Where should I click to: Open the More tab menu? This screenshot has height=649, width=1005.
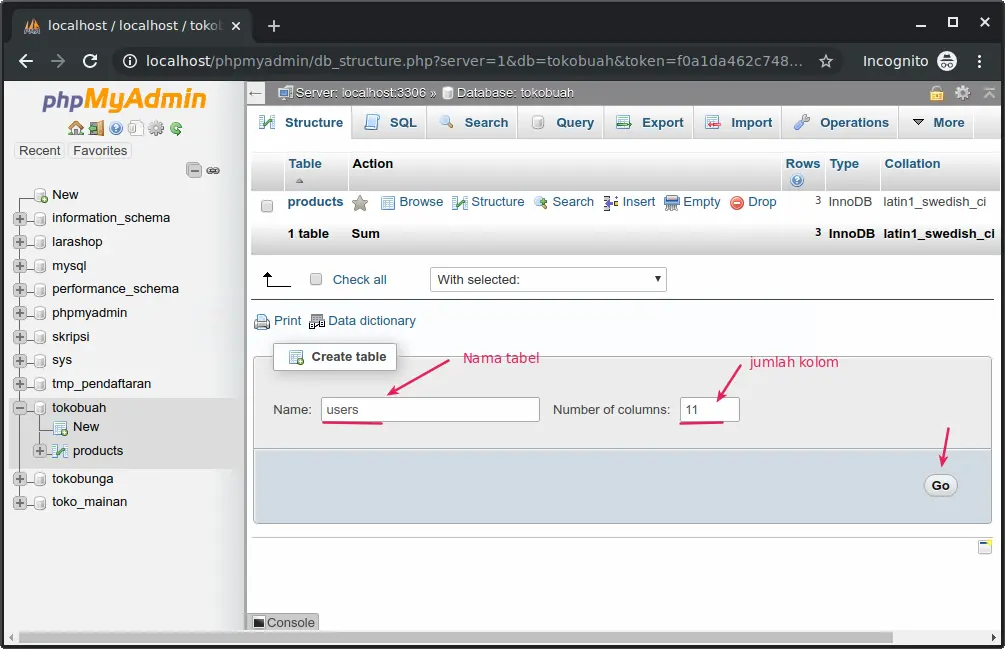pos(938,122)
